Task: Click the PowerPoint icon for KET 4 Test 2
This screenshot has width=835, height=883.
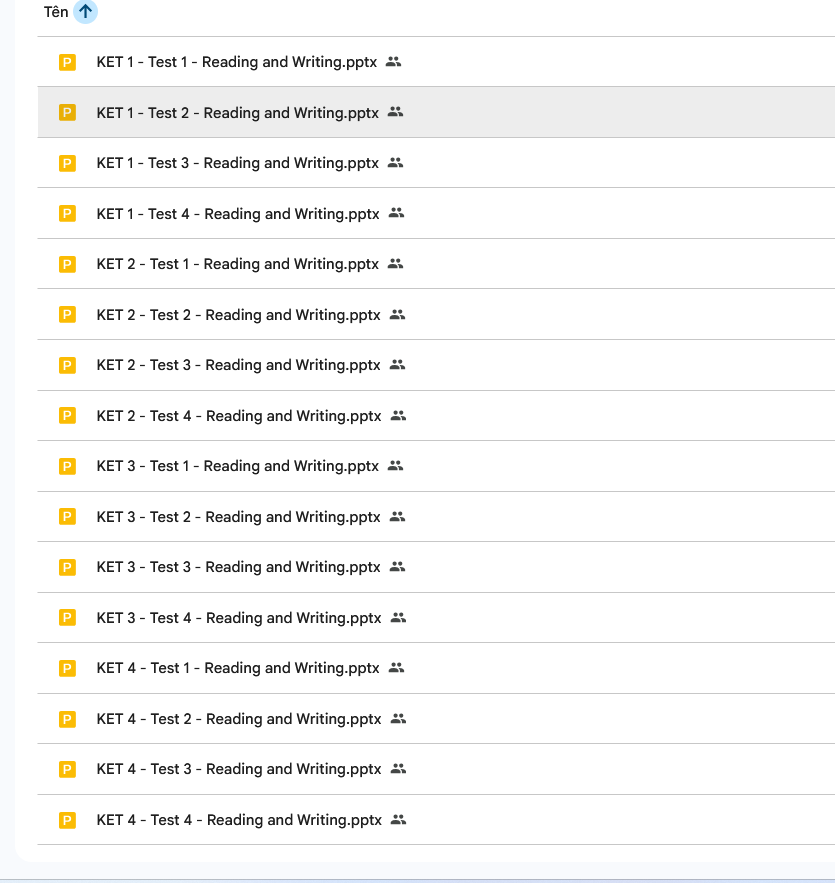Action: 68,719
